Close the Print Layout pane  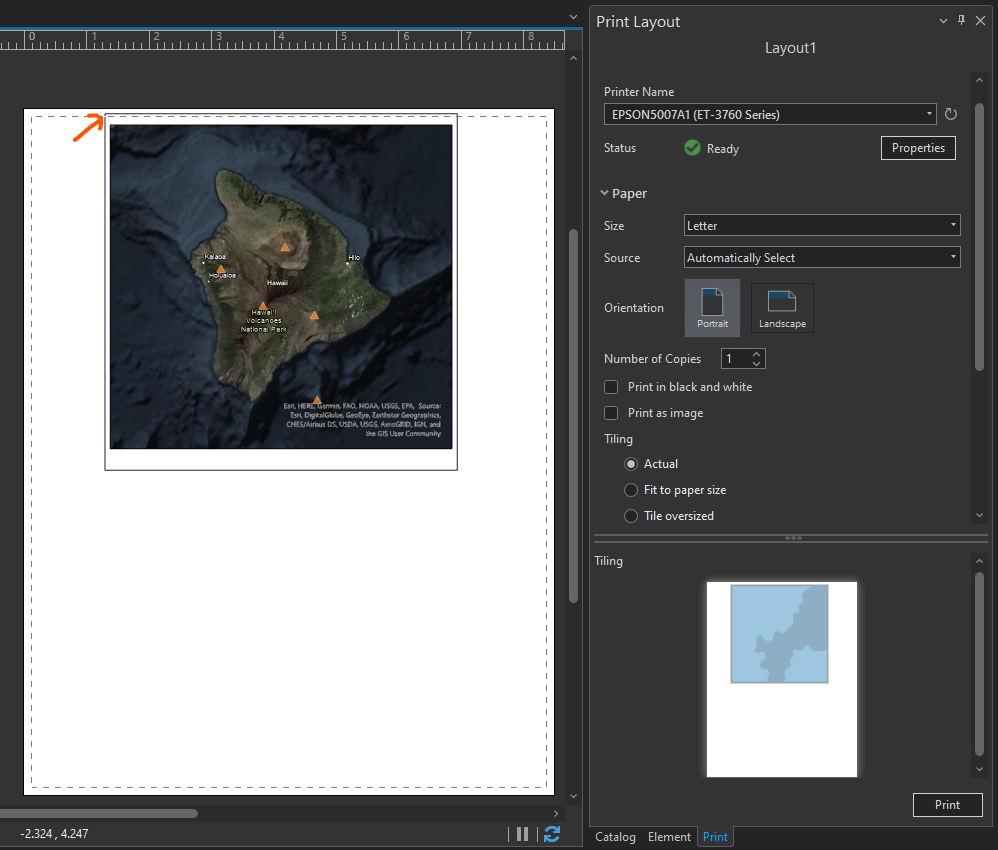click(x=980, y=21)
